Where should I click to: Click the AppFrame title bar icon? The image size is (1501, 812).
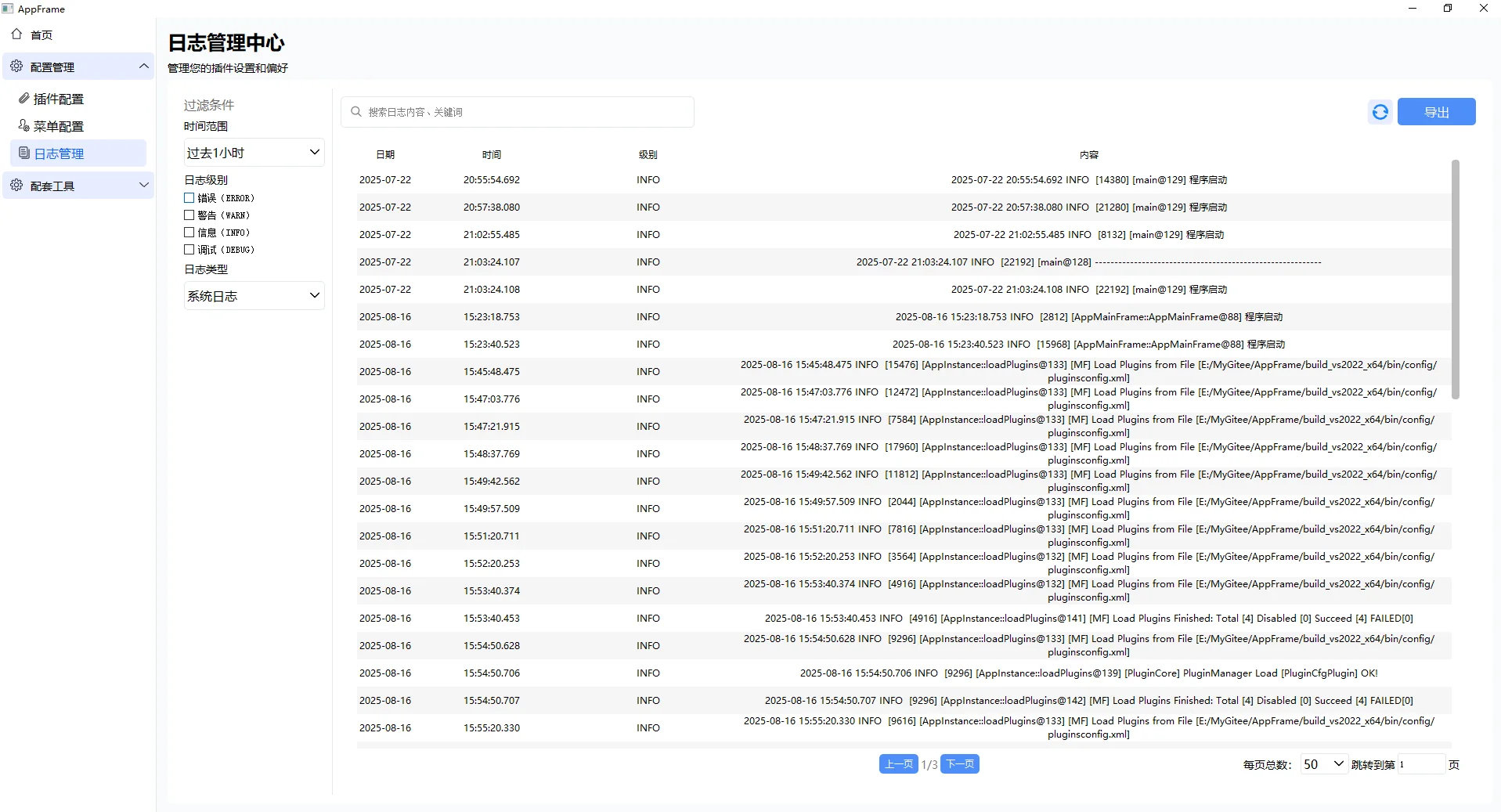(8, 9)
